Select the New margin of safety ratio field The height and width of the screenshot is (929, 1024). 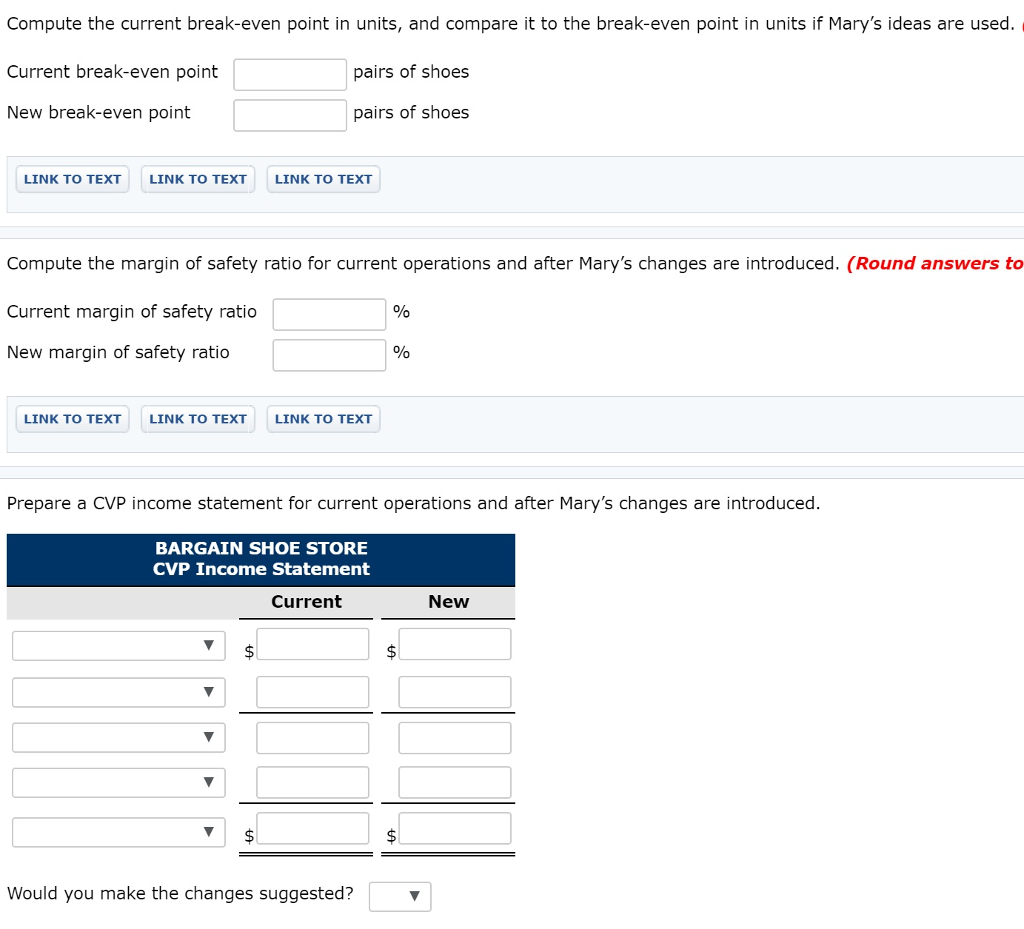coord(329,355)
